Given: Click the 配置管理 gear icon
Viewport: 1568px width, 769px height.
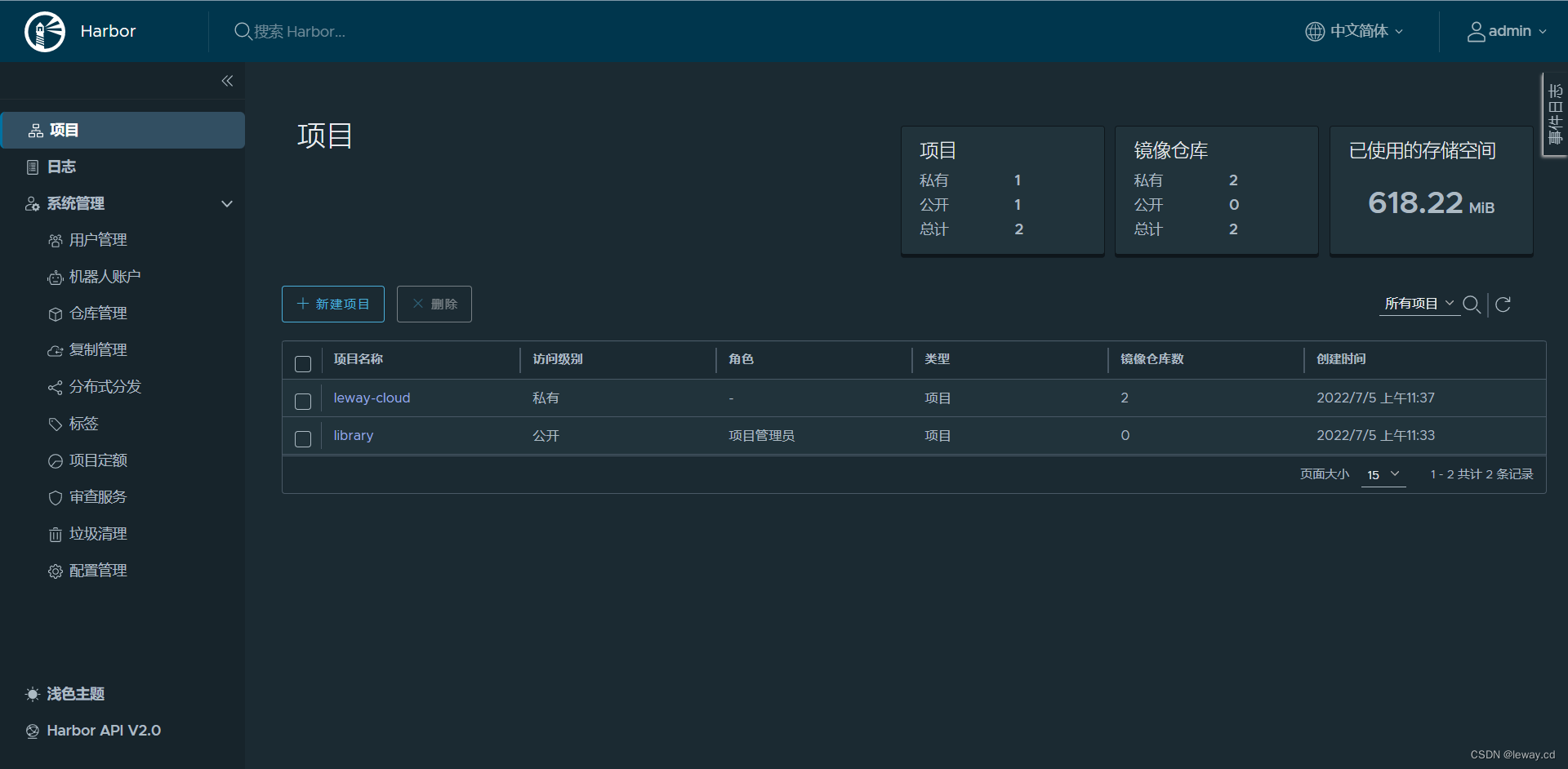Looking at the screenshot, I should click(x=55, y=571).
